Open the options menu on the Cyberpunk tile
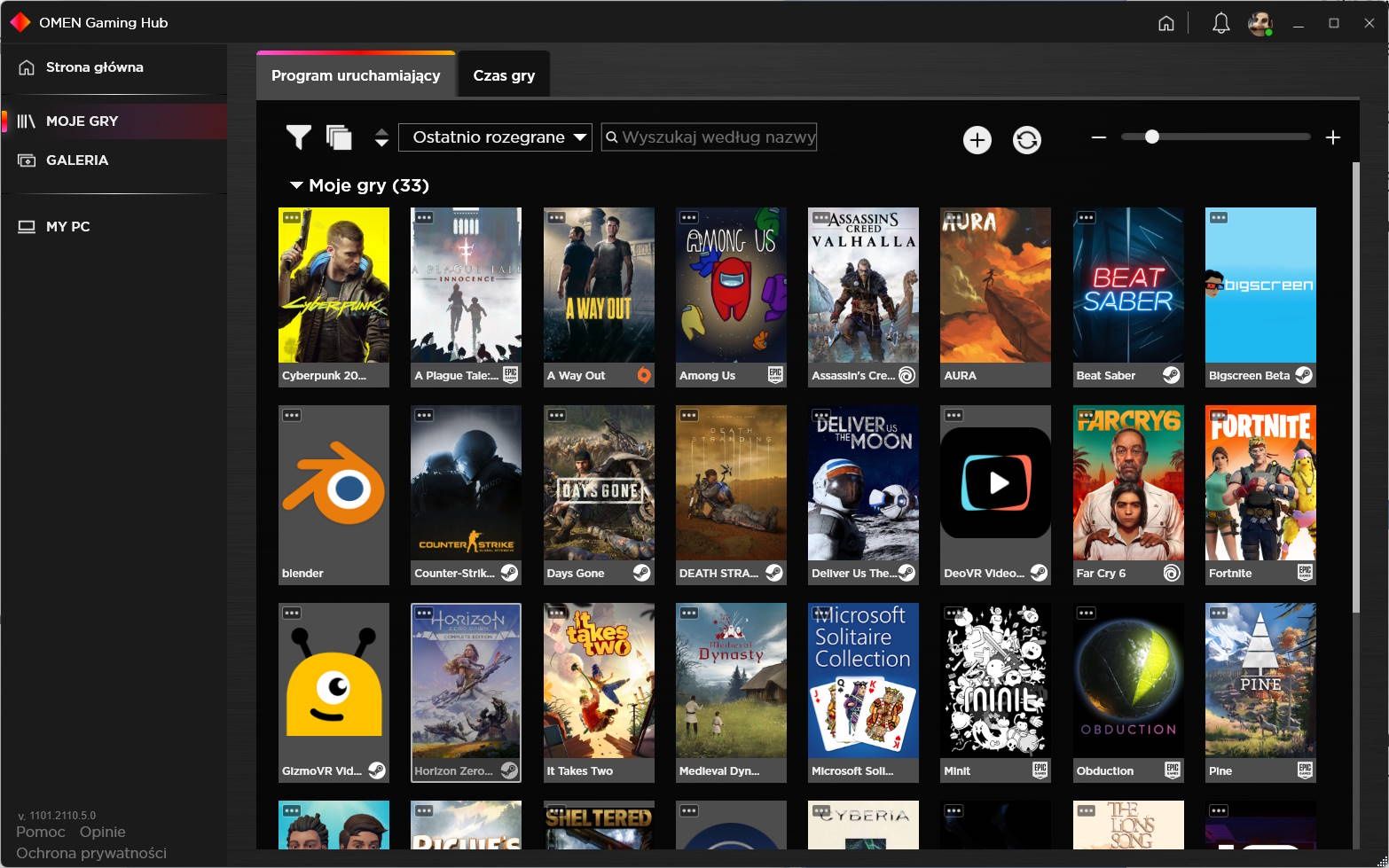This screenshot has width=1389, height=868. (292, 217)
